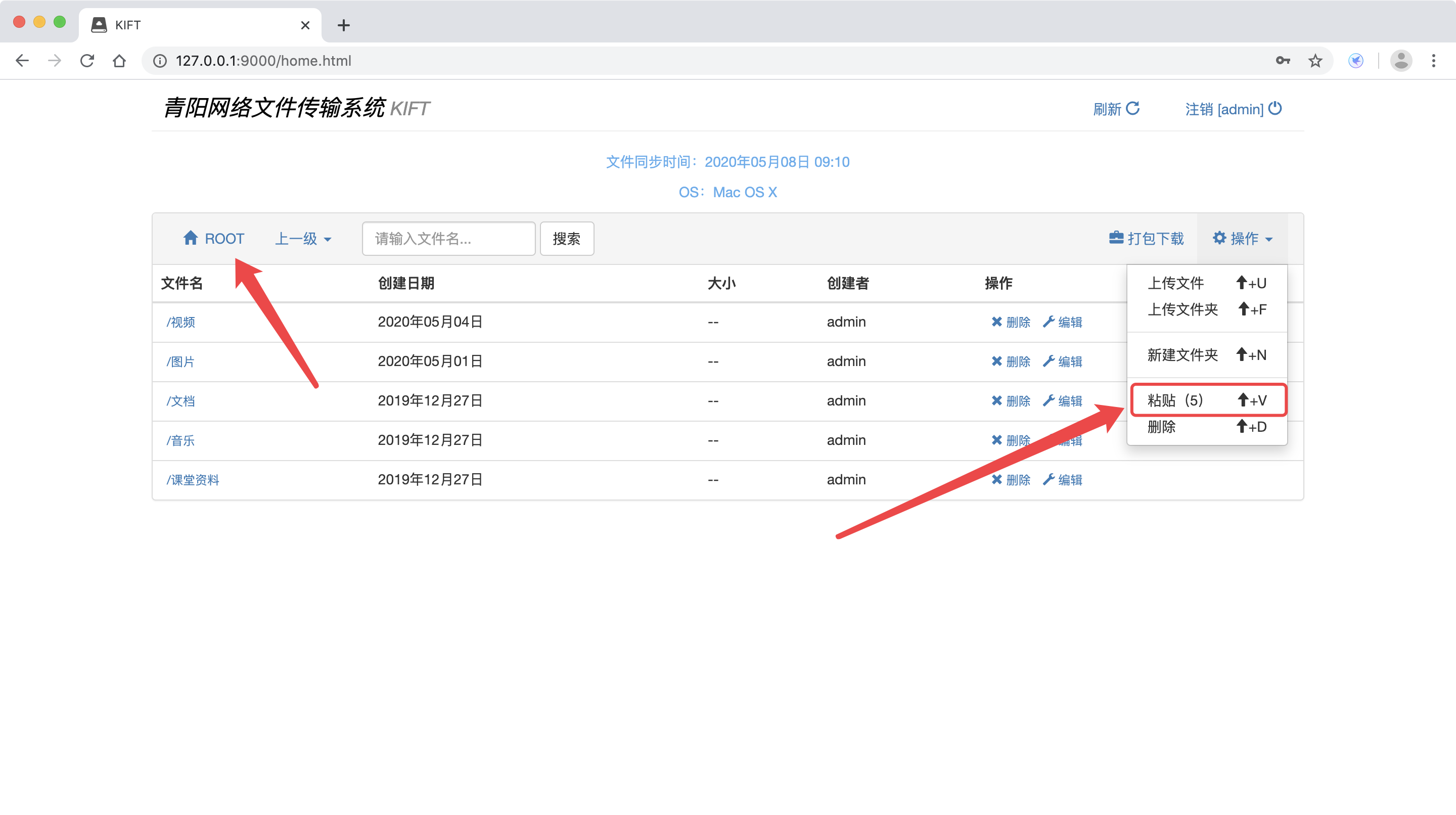Open the /文档 folder link
This screenshot has height=815, width=1456.
point(180,401)
